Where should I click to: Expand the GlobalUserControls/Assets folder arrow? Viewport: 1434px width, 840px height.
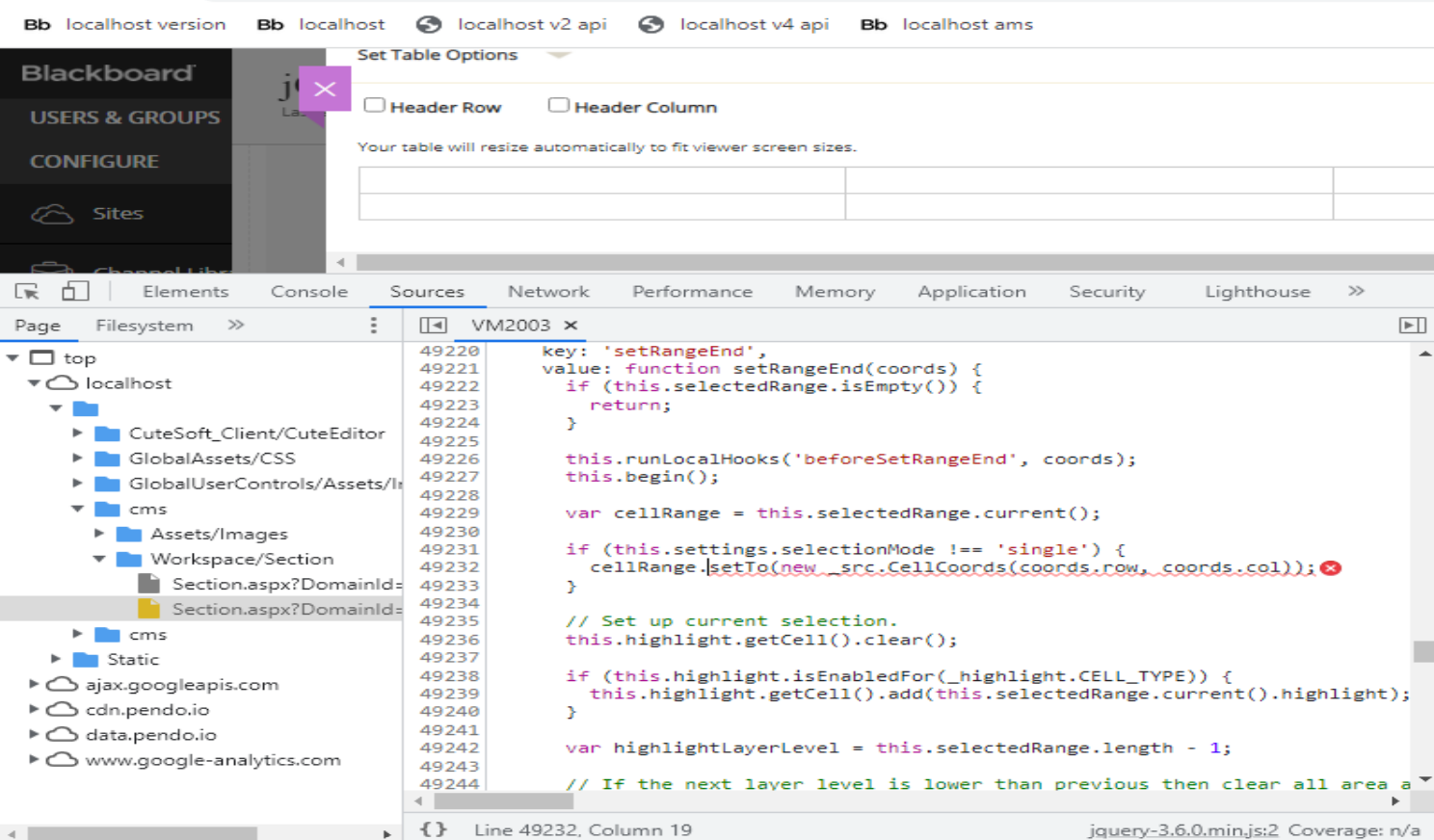tap(77, 484)
